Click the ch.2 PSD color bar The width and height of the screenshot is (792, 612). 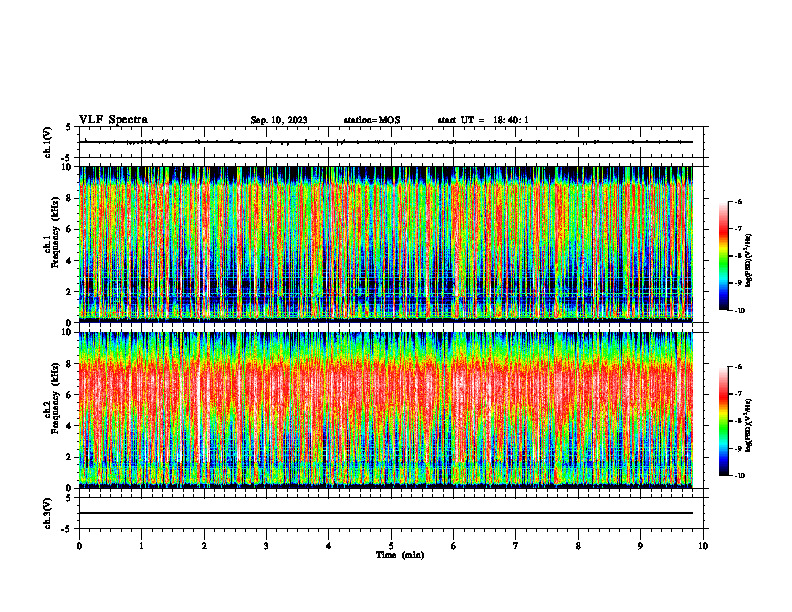(723, 421)
